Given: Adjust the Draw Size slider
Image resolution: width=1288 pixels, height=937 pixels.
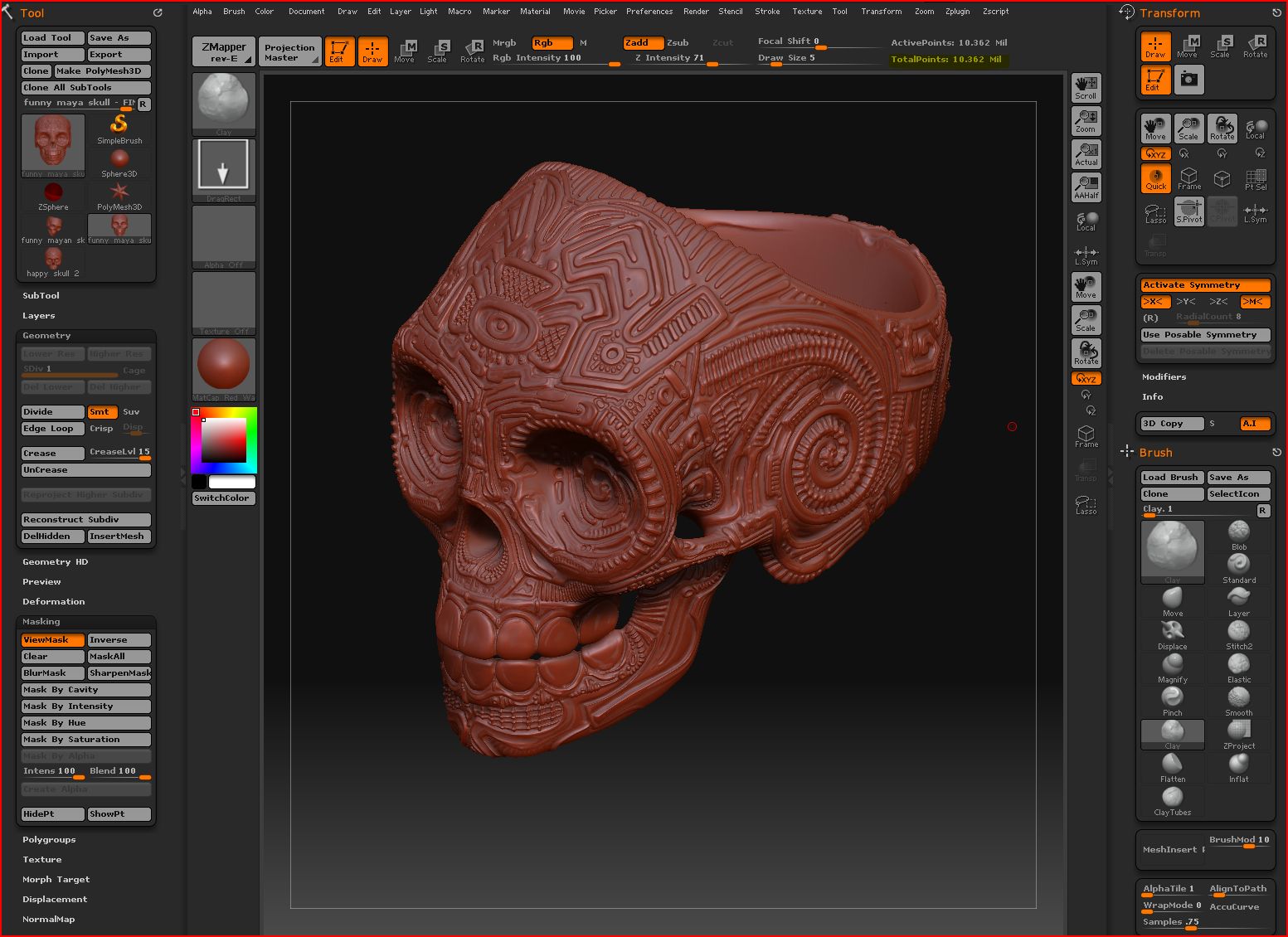Looking at the screenshot, I should pos(817,58).
